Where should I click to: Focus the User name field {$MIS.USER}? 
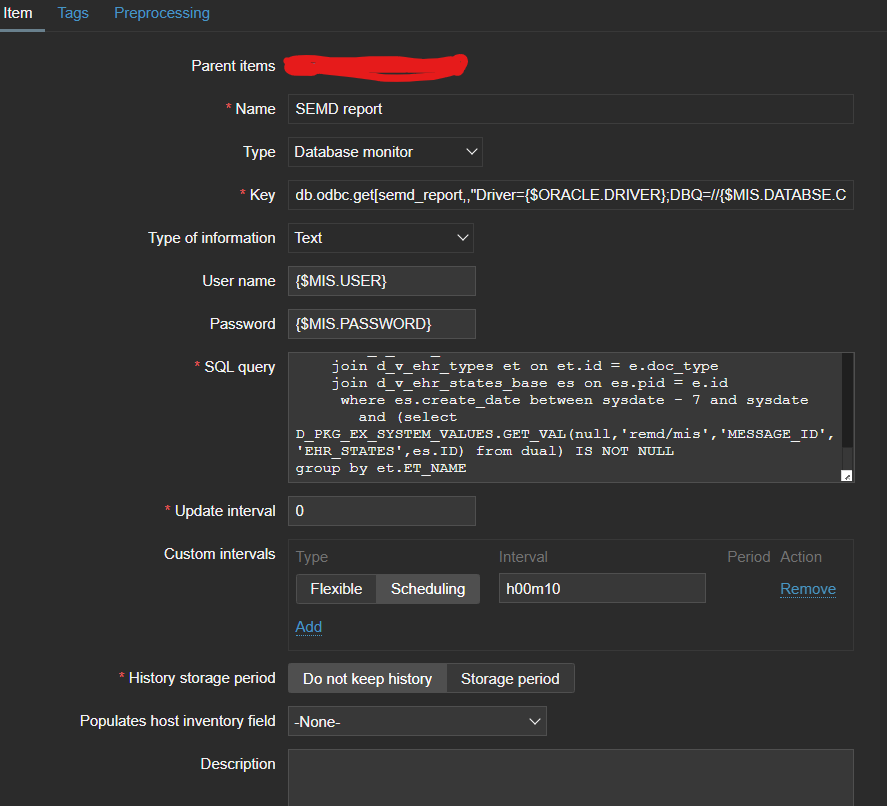click(382, 281)
